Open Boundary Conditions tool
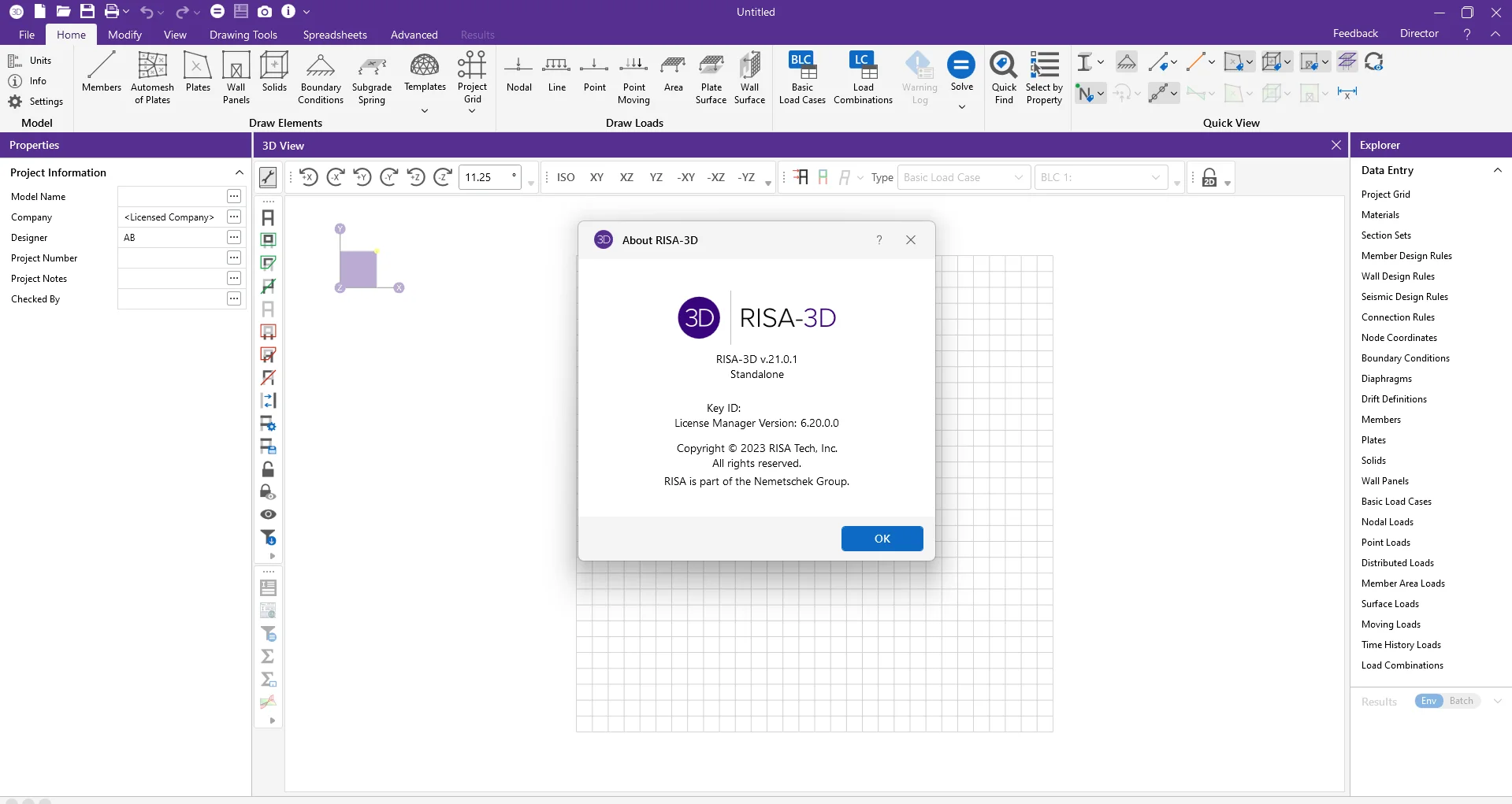 tap(321, 78)
